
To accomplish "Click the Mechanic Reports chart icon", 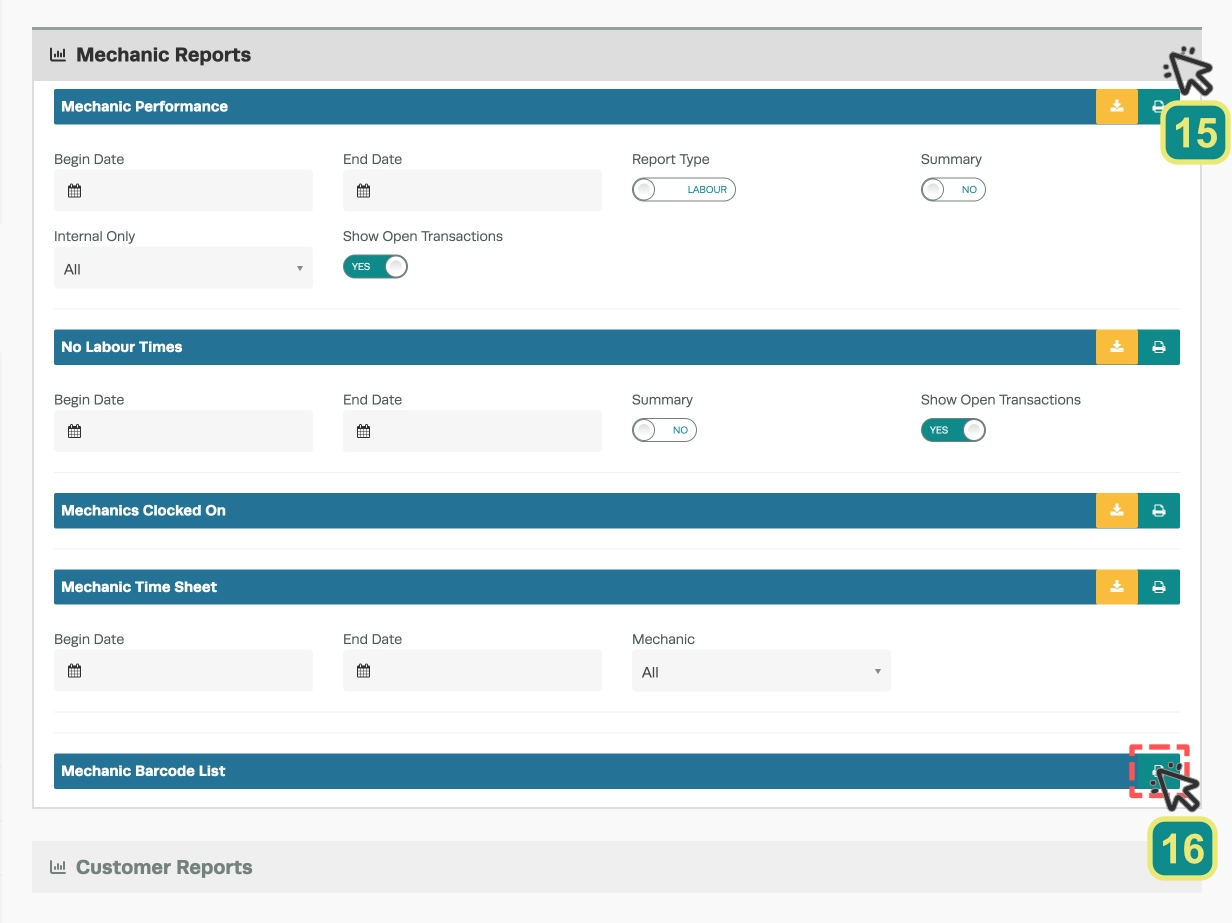I will [58, 55].
